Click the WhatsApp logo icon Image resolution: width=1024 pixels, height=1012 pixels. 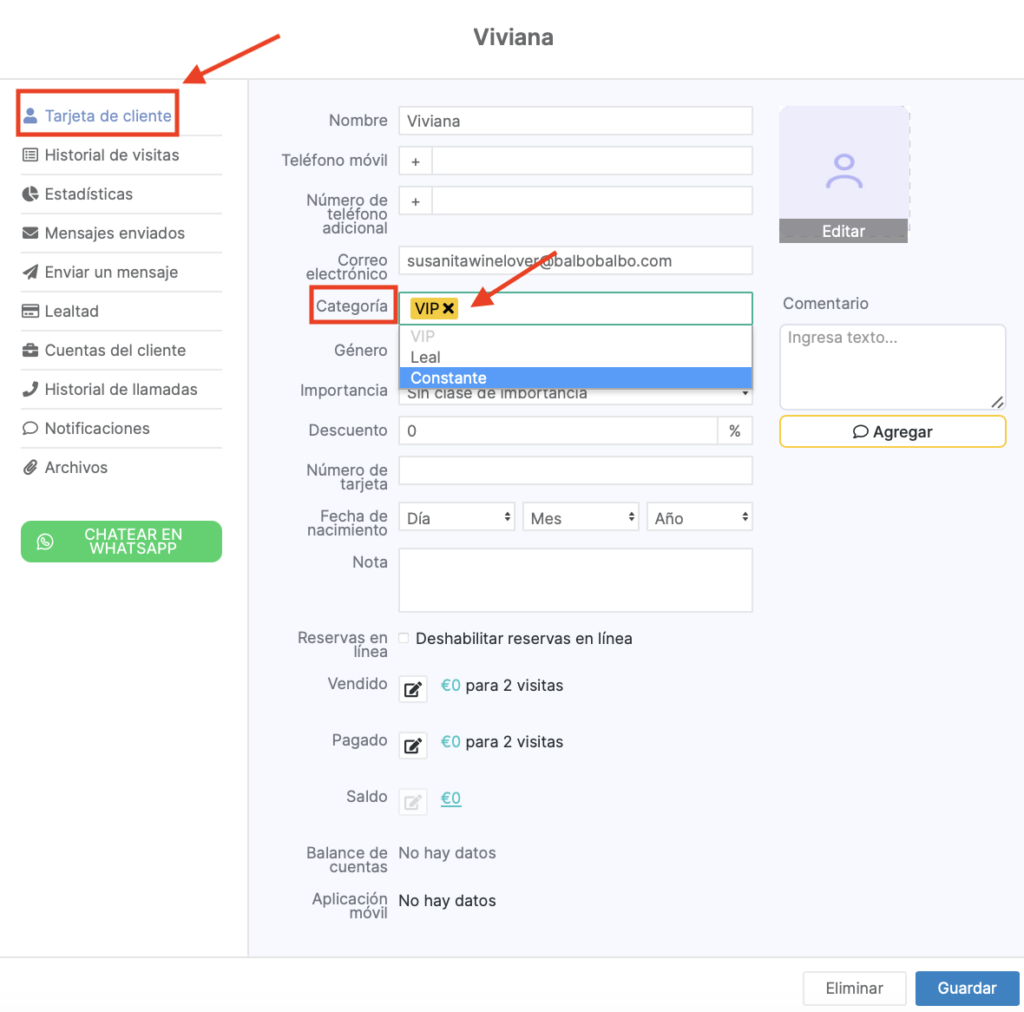tap(45, 541)
